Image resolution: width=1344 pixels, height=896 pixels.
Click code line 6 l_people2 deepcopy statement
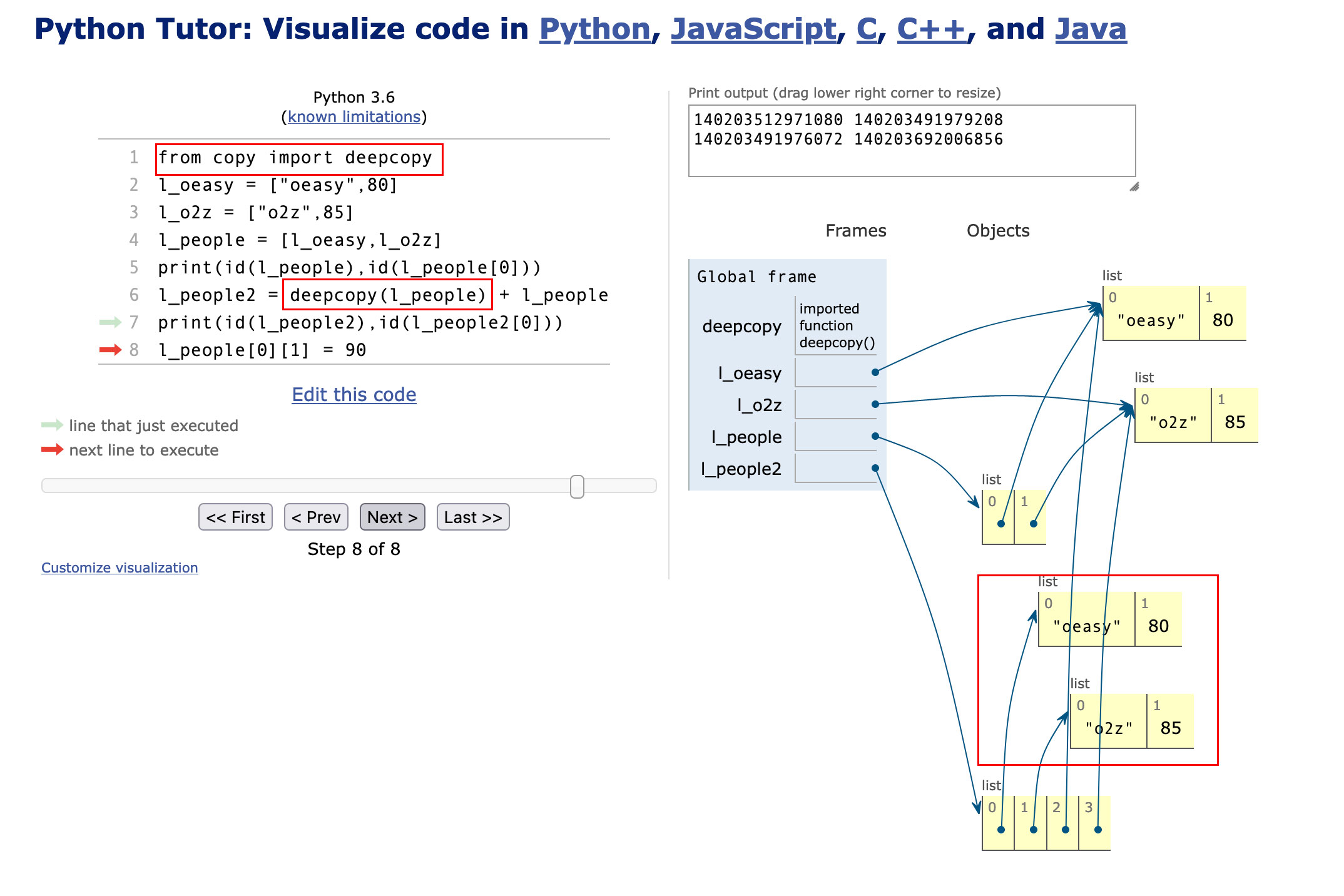point(383,295)
